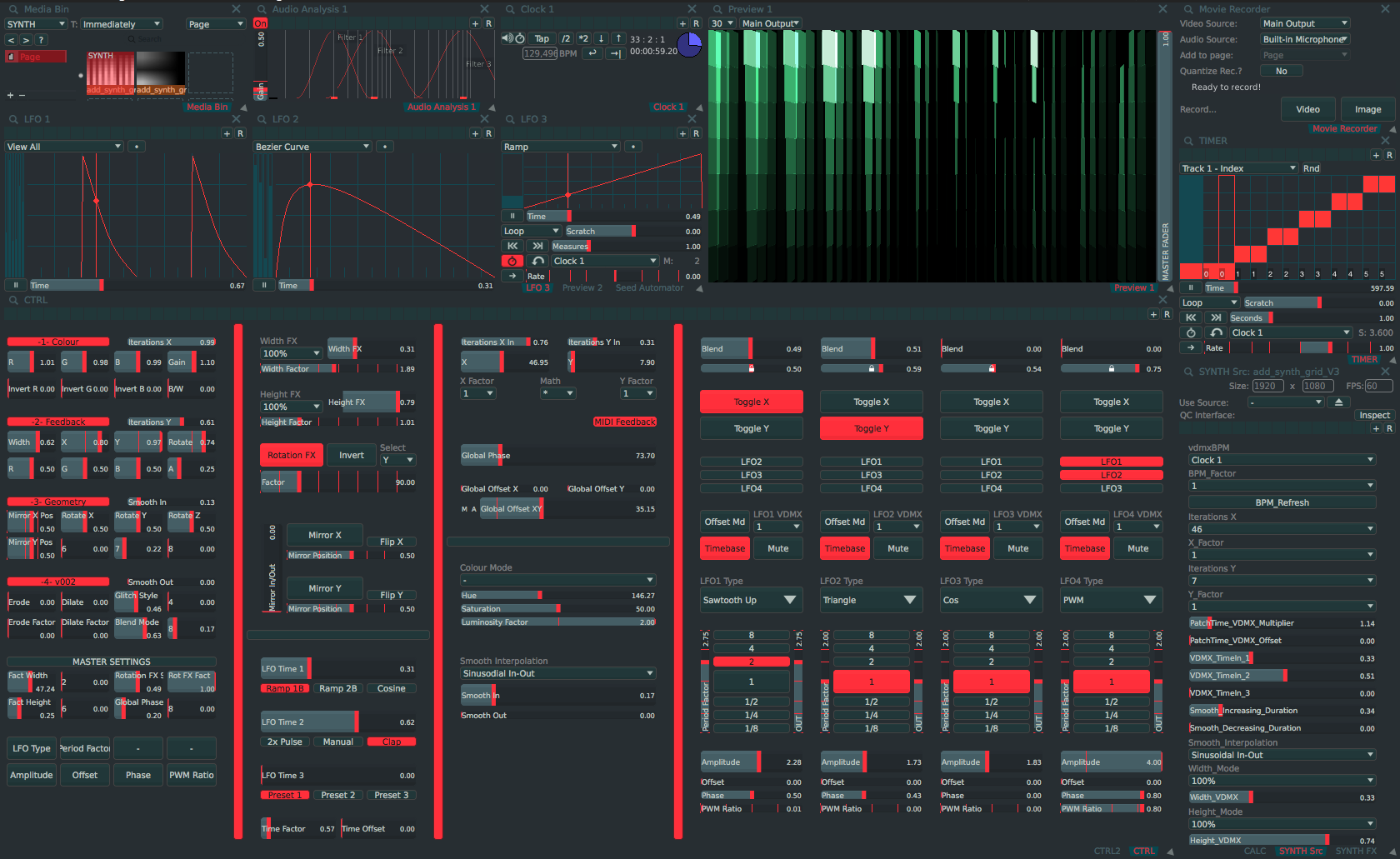Viewport: 1400px width, 859px height.
Task: Click the skip-to-start icon in the TIMER panel
Action: 1190,317
